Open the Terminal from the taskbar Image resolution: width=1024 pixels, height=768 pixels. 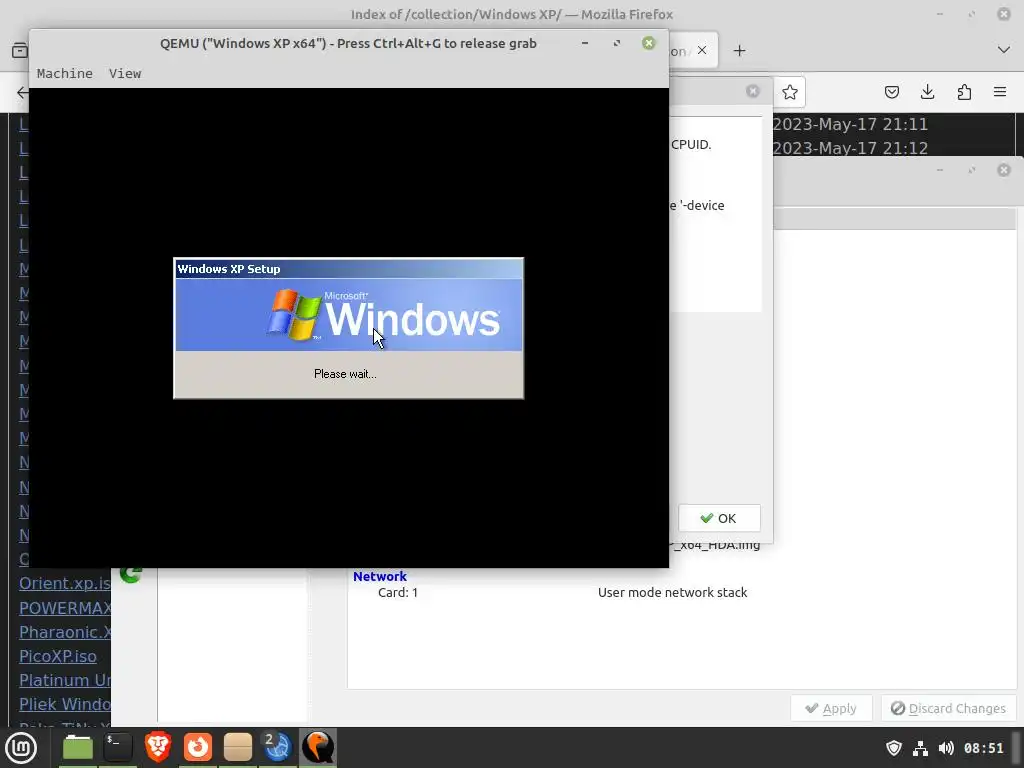[118, 748]
